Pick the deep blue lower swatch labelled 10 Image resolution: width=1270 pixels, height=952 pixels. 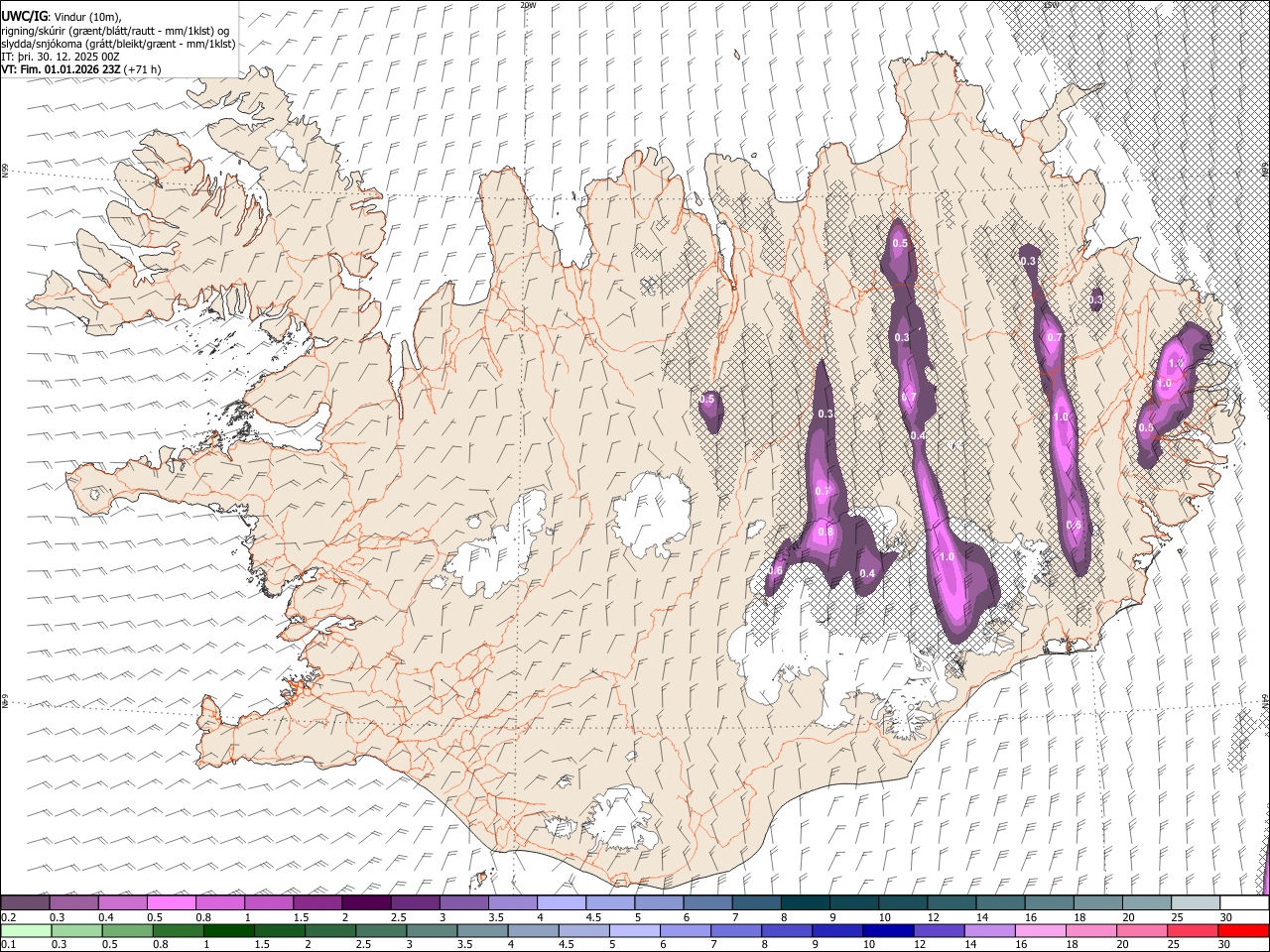888,930
